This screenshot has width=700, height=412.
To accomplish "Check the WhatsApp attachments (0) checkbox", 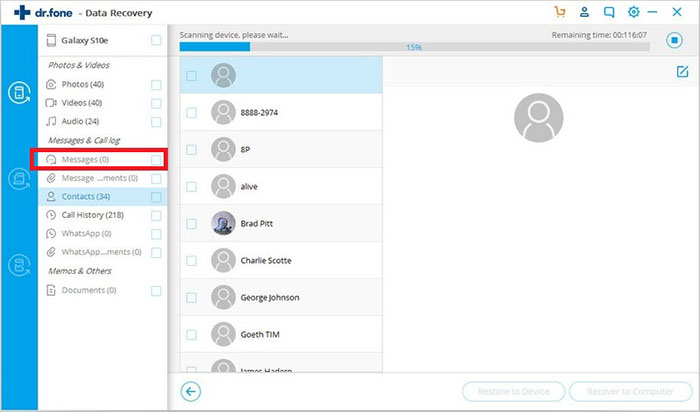I will tap(156, 253).
